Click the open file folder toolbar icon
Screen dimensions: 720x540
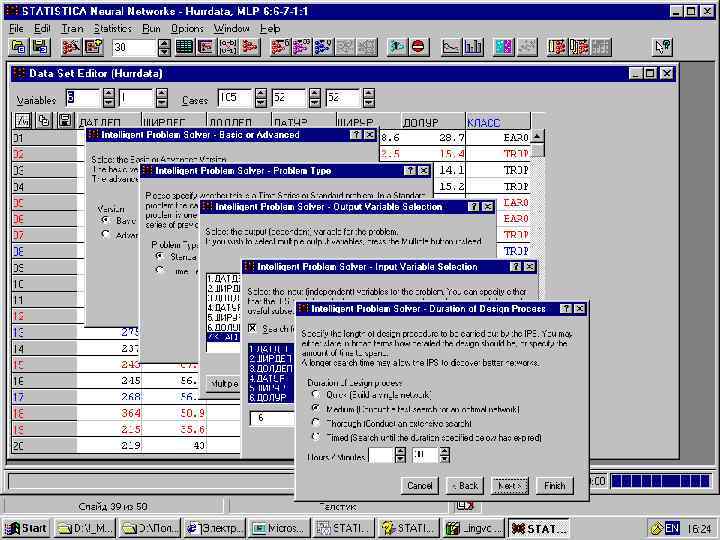click(19, 47)
